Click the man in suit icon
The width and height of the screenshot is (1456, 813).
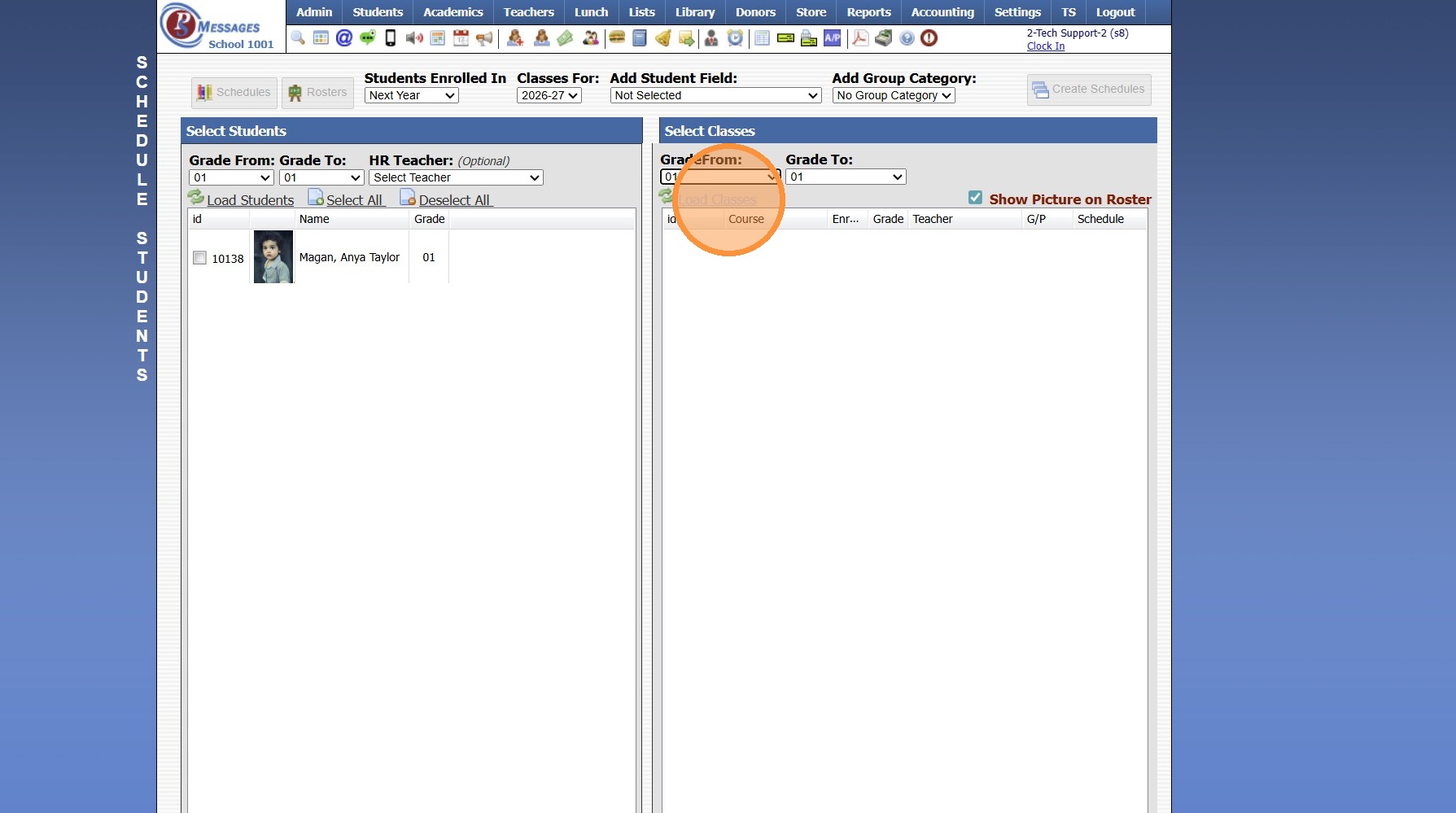coord(711,38)
